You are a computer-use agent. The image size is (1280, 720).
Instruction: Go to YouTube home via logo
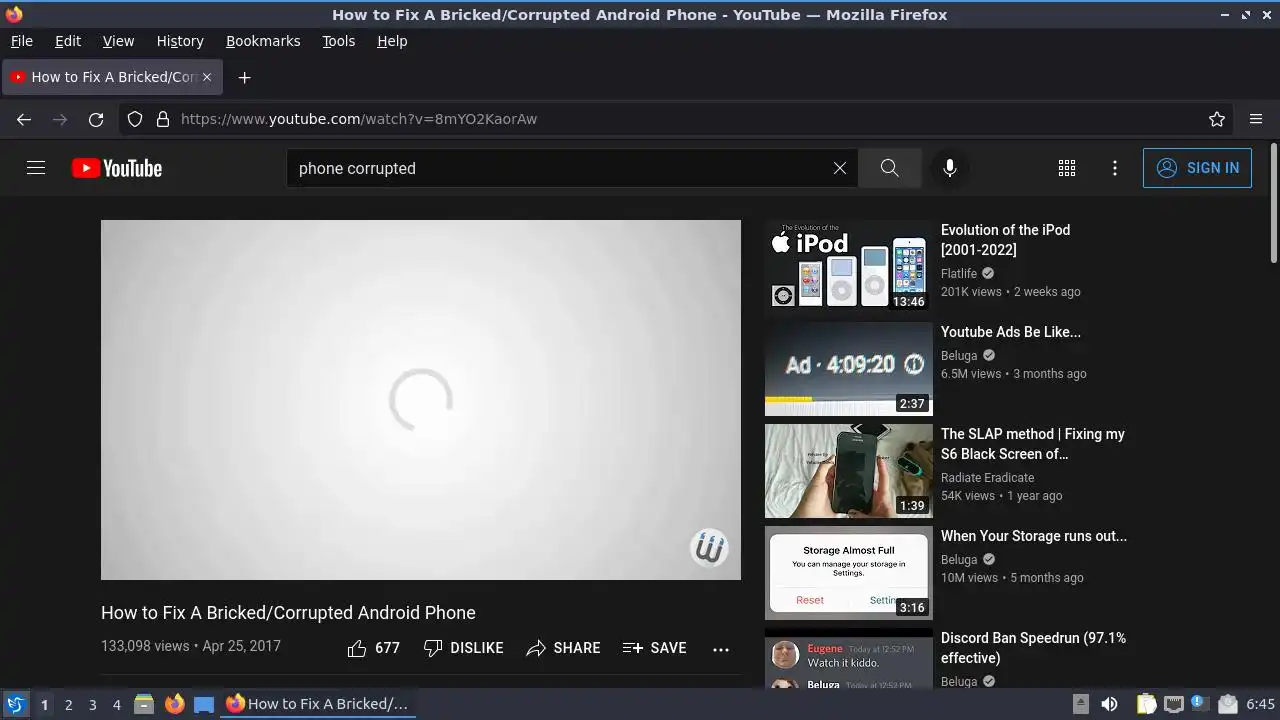coord(117,168)
